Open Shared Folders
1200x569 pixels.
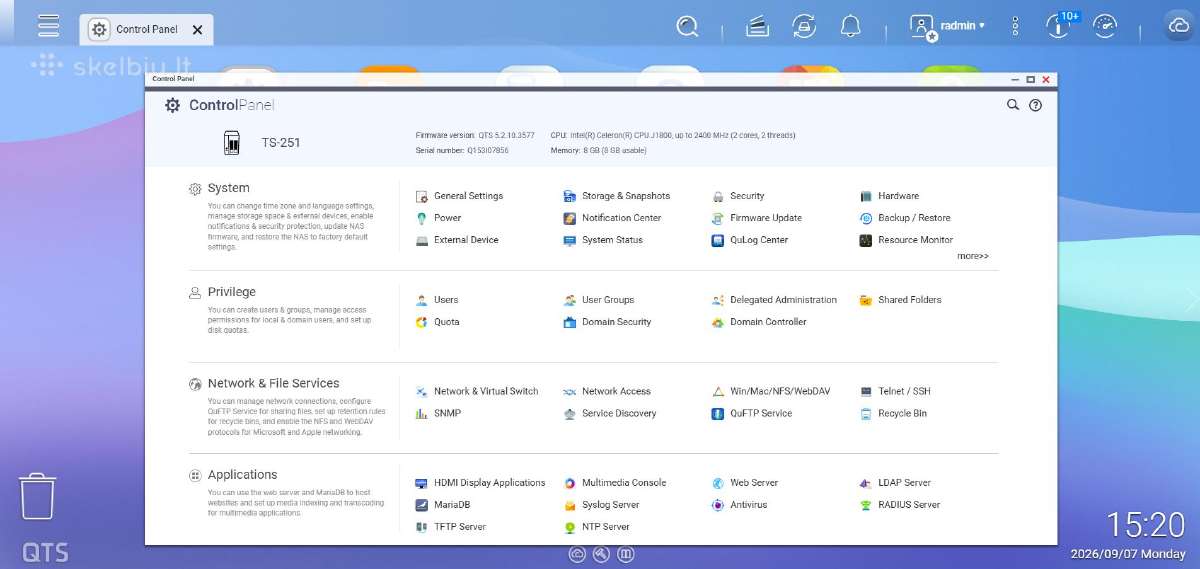(901, 300)
